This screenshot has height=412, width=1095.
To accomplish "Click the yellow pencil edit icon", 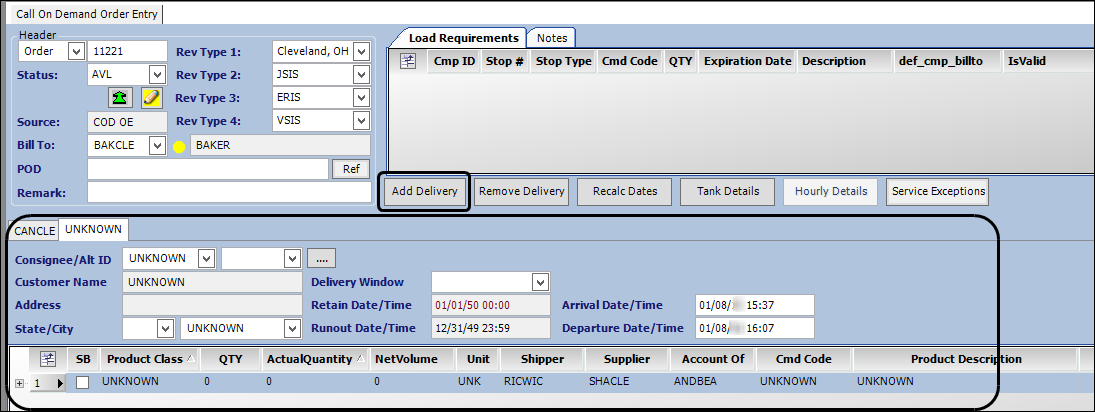I will click(150, 97).
